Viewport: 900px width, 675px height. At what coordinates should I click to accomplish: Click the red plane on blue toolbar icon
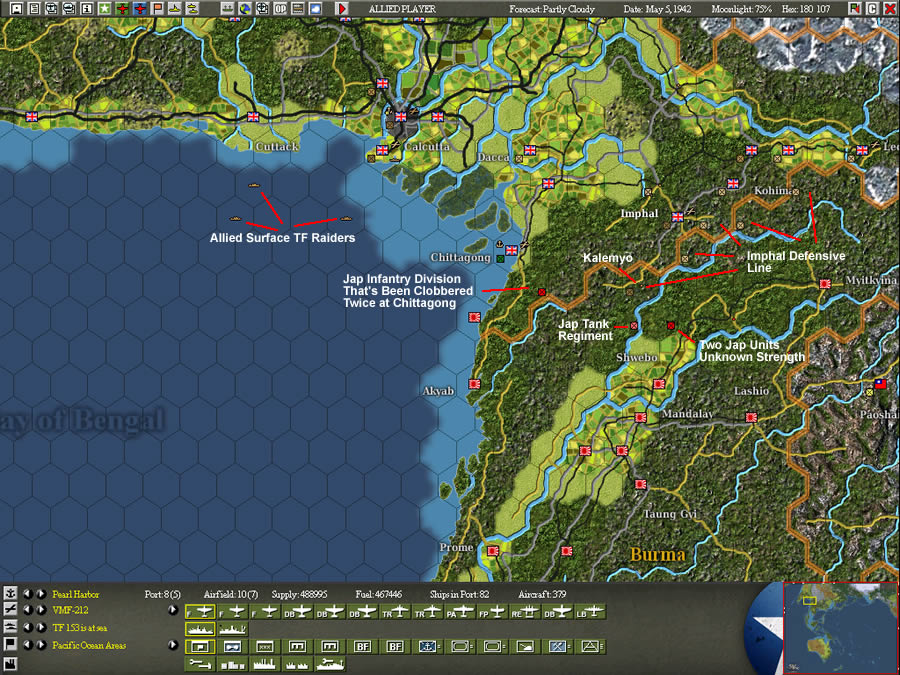tap(139, 8)
